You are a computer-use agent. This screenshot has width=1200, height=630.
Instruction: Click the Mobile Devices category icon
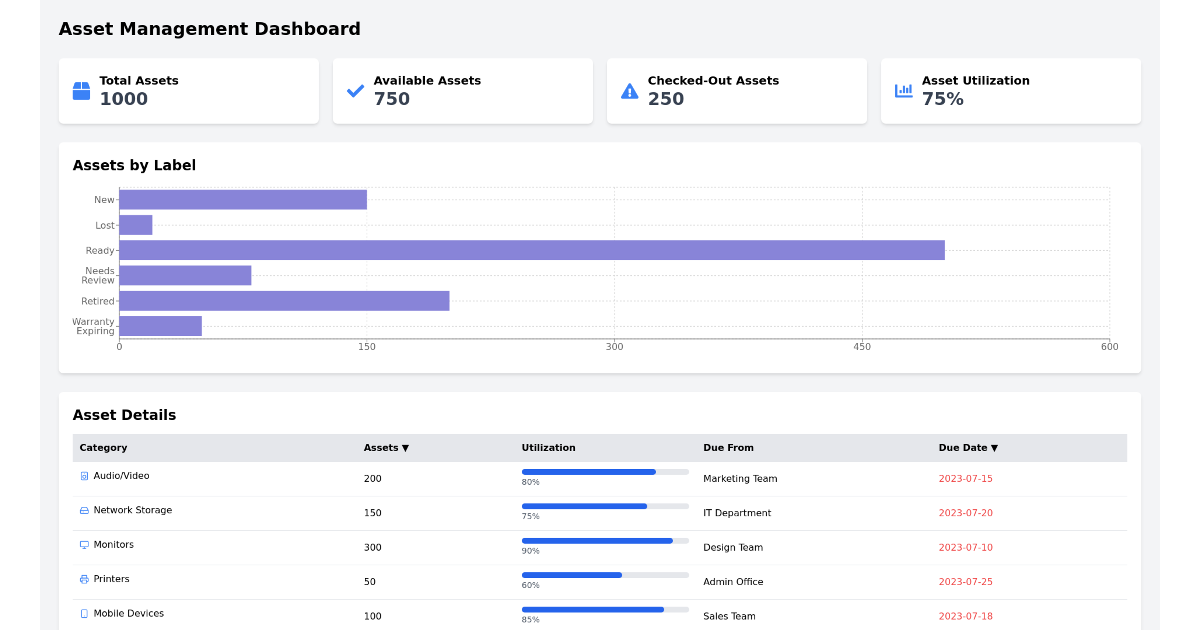point(85,614)
